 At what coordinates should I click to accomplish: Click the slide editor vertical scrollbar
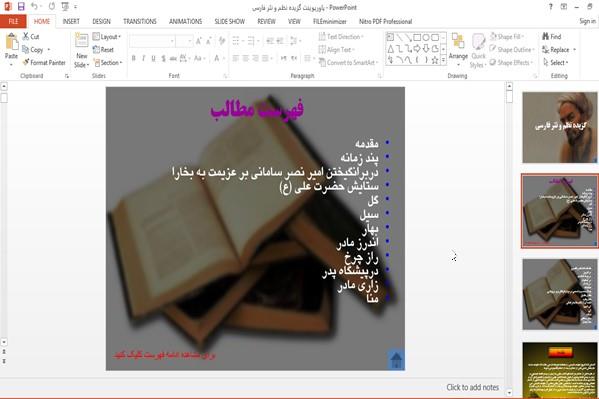point(4,214)
